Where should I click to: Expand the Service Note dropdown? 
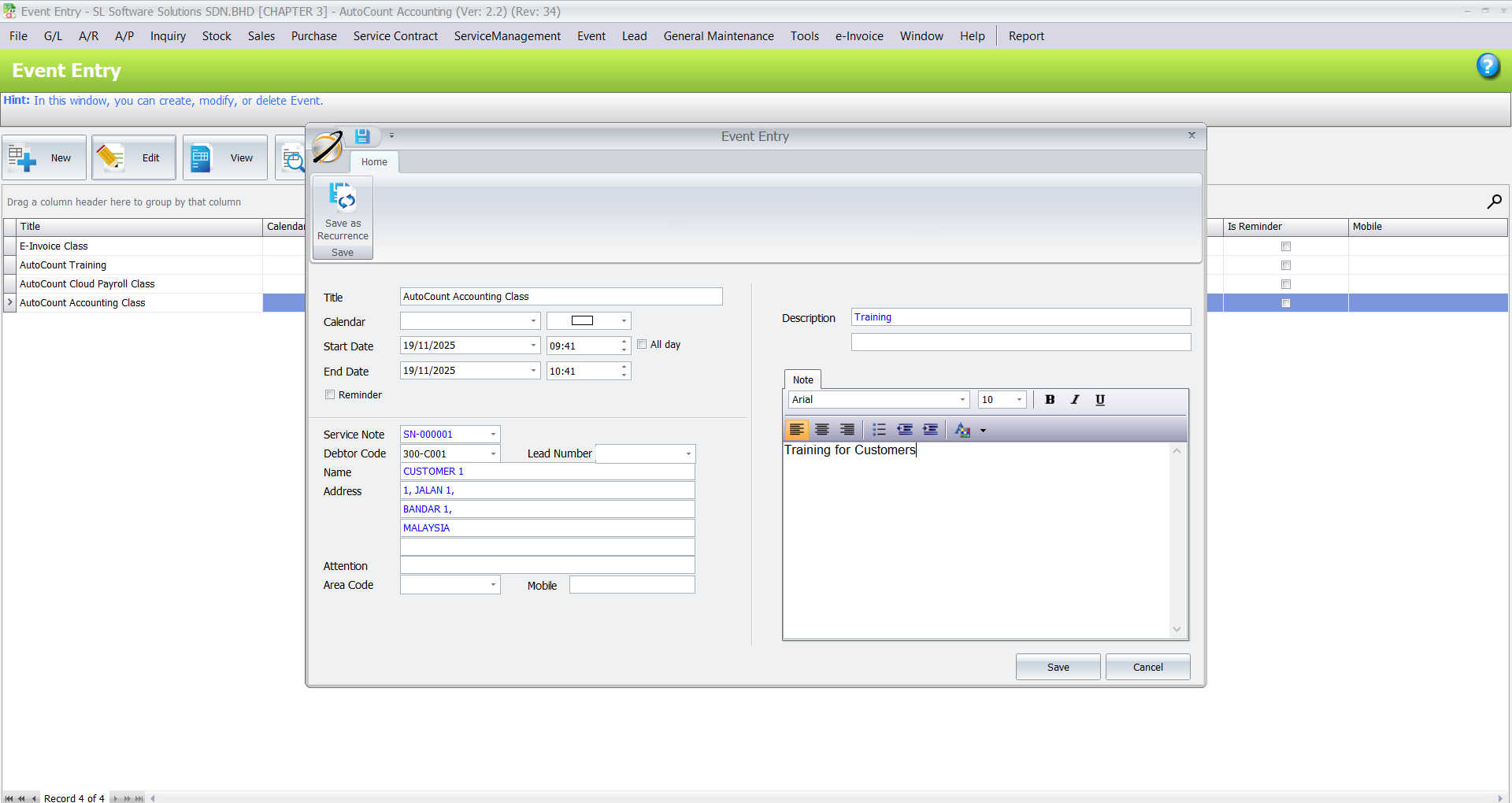491,434
